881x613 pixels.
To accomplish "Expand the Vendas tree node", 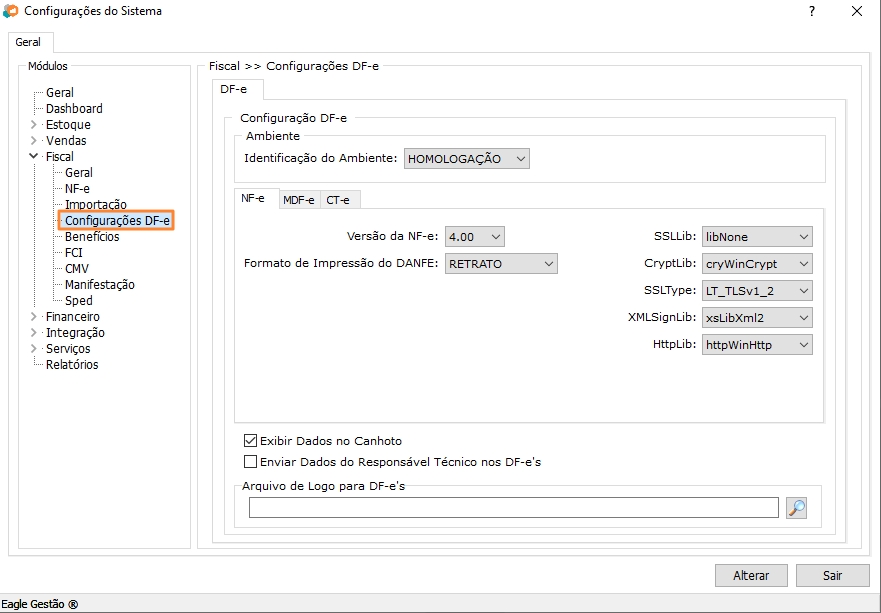I will pyautogui.click(x=34, y=140).
